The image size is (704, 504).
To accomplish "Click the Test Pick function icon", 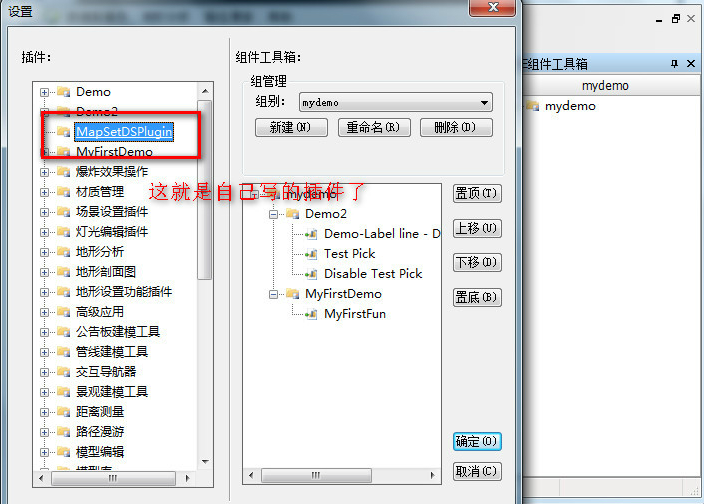I will point(311,254).
